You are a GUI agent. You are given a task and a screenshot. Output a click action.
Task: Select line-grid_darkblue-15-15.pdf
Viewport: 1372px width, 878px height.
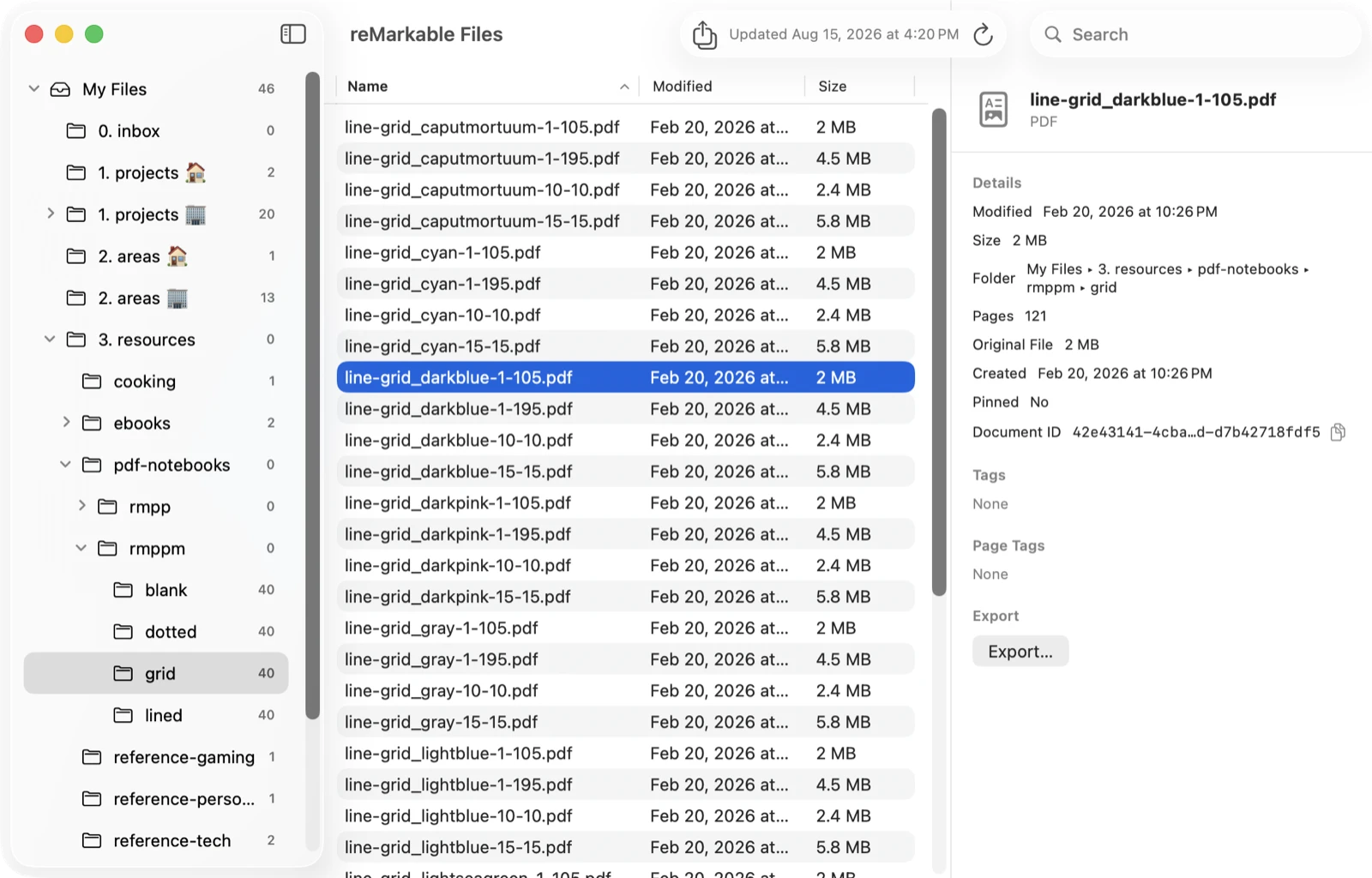(626, 472)
